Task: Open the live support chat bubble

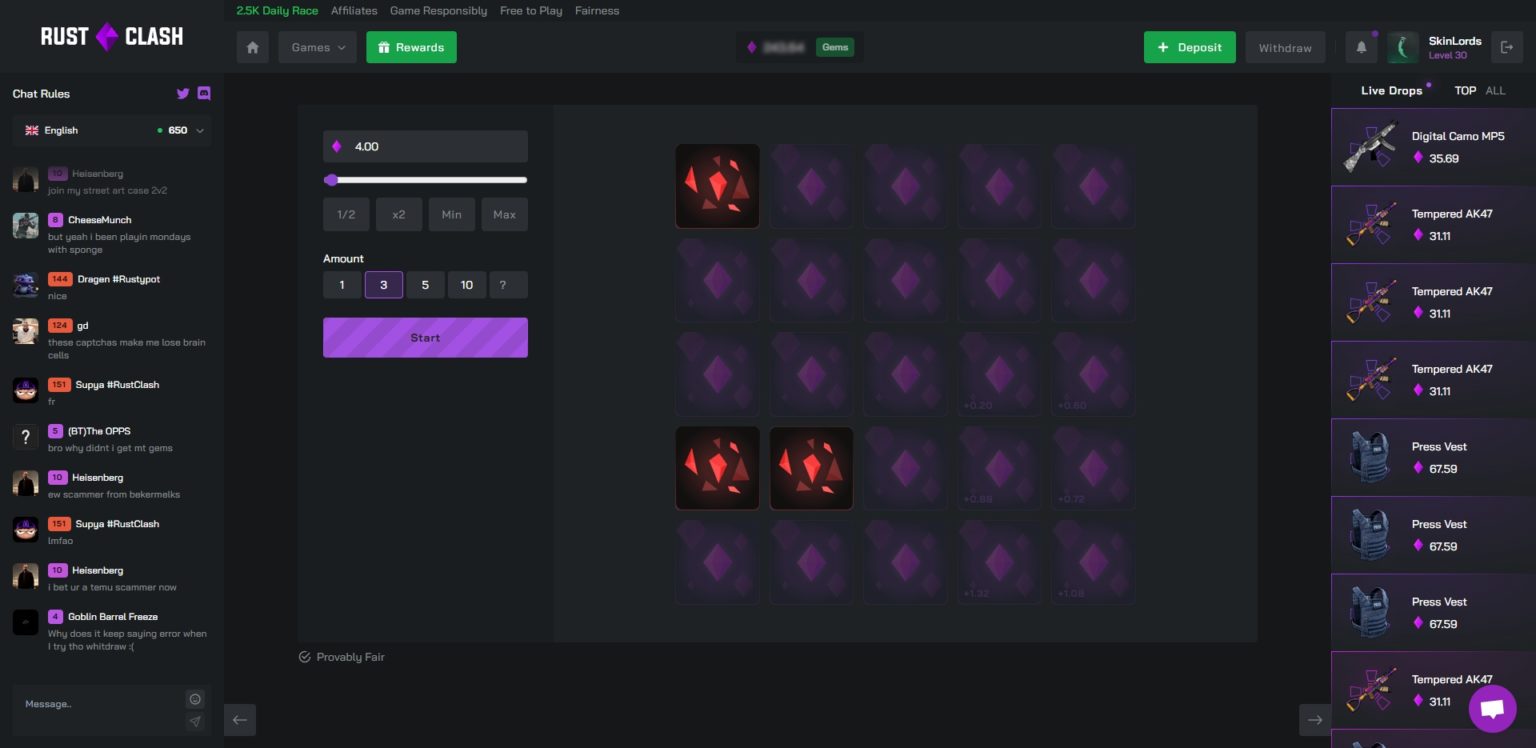Action: [1492, 709]
